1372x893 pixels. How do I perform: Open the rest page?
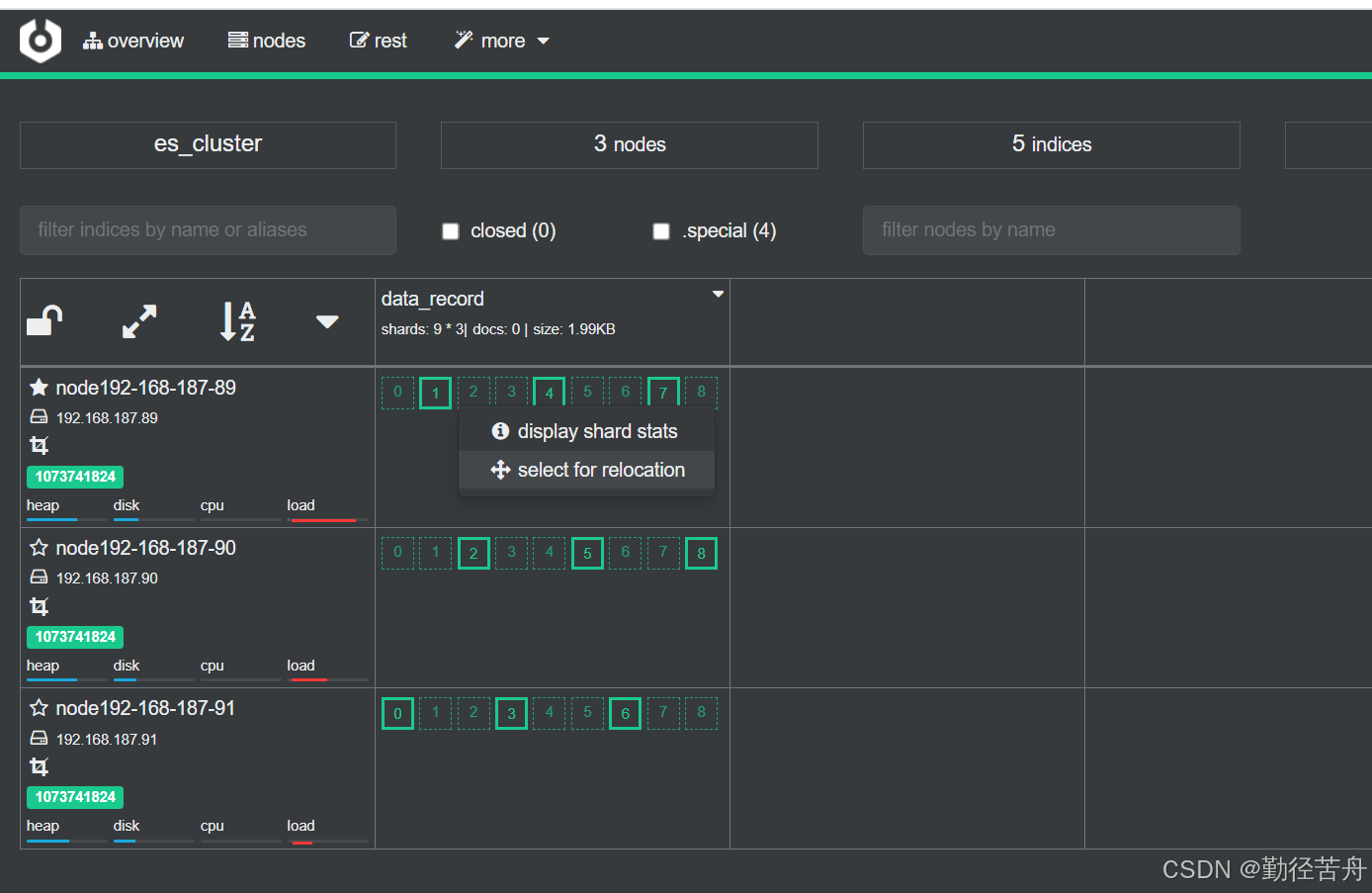tap(379, 41)
